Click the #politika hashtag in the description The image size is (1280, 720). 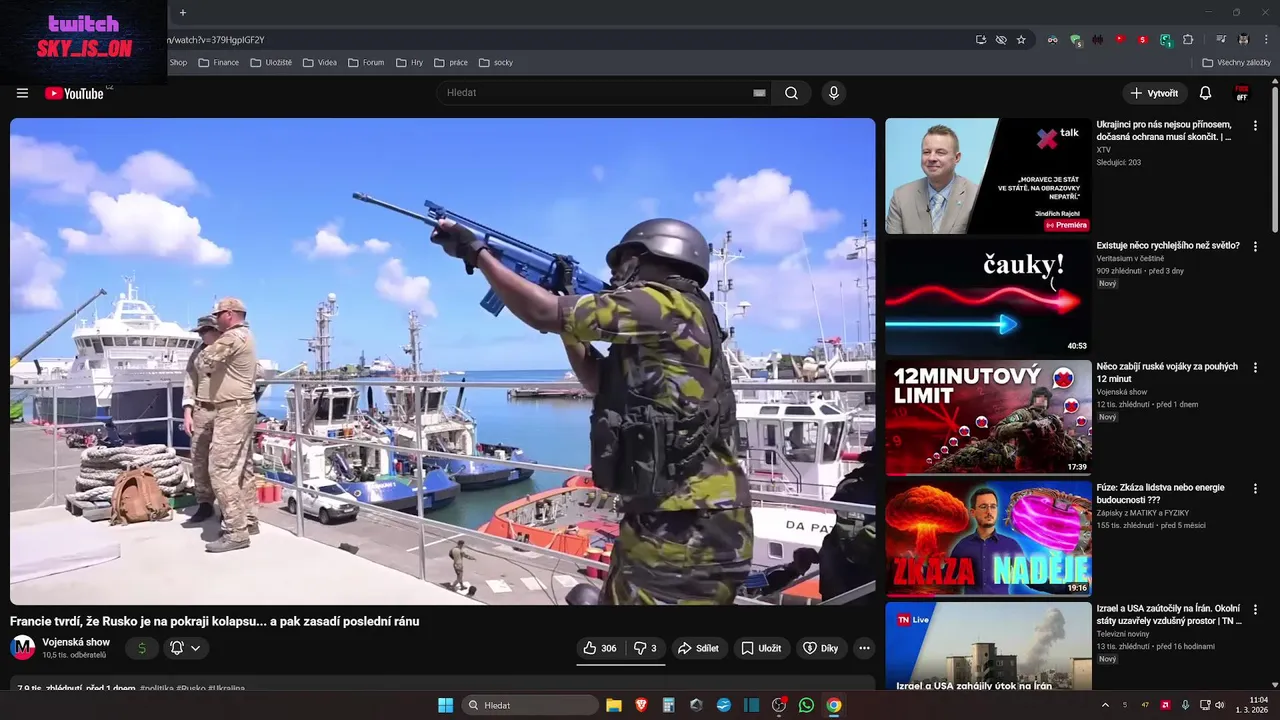pyautogui.click(x=156, y=688)
